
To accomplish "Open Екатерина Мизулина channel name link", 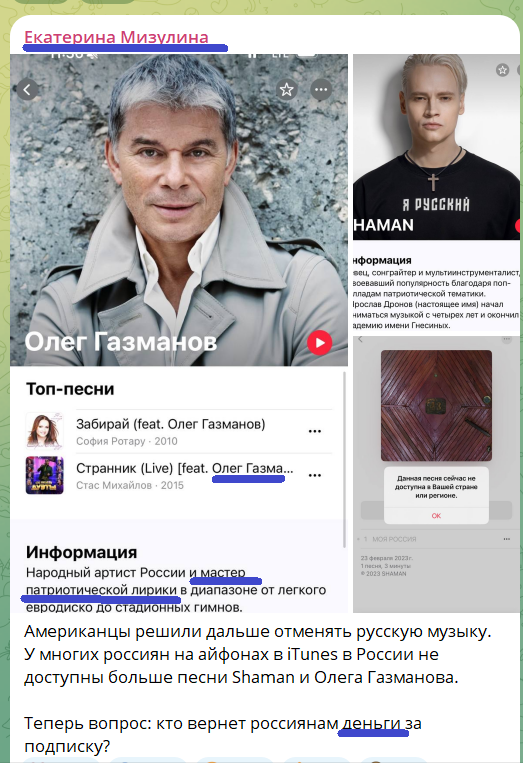I will click(x=116, y=37).
